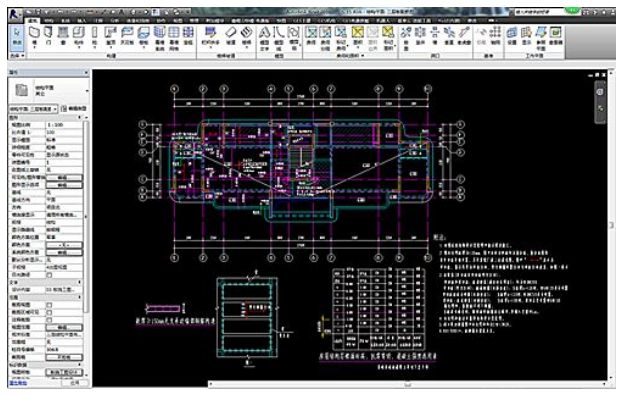Switch to the Insert ribbon tab
Screen dimensions: 623x397
82,21
